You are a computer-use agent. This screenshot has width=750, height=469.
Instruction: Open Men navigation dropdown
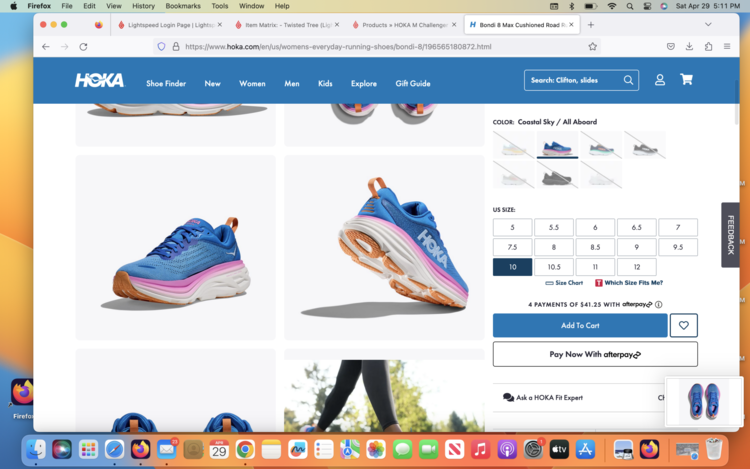click(292, 83)
